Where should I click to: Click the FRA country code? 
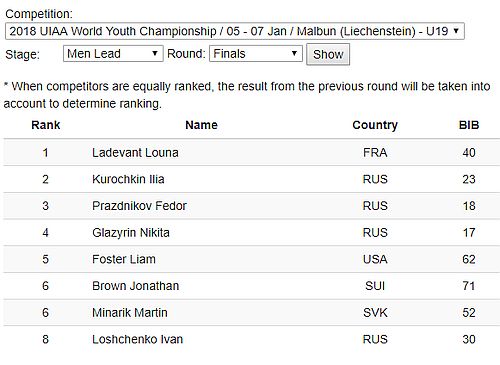click(375, 153)
